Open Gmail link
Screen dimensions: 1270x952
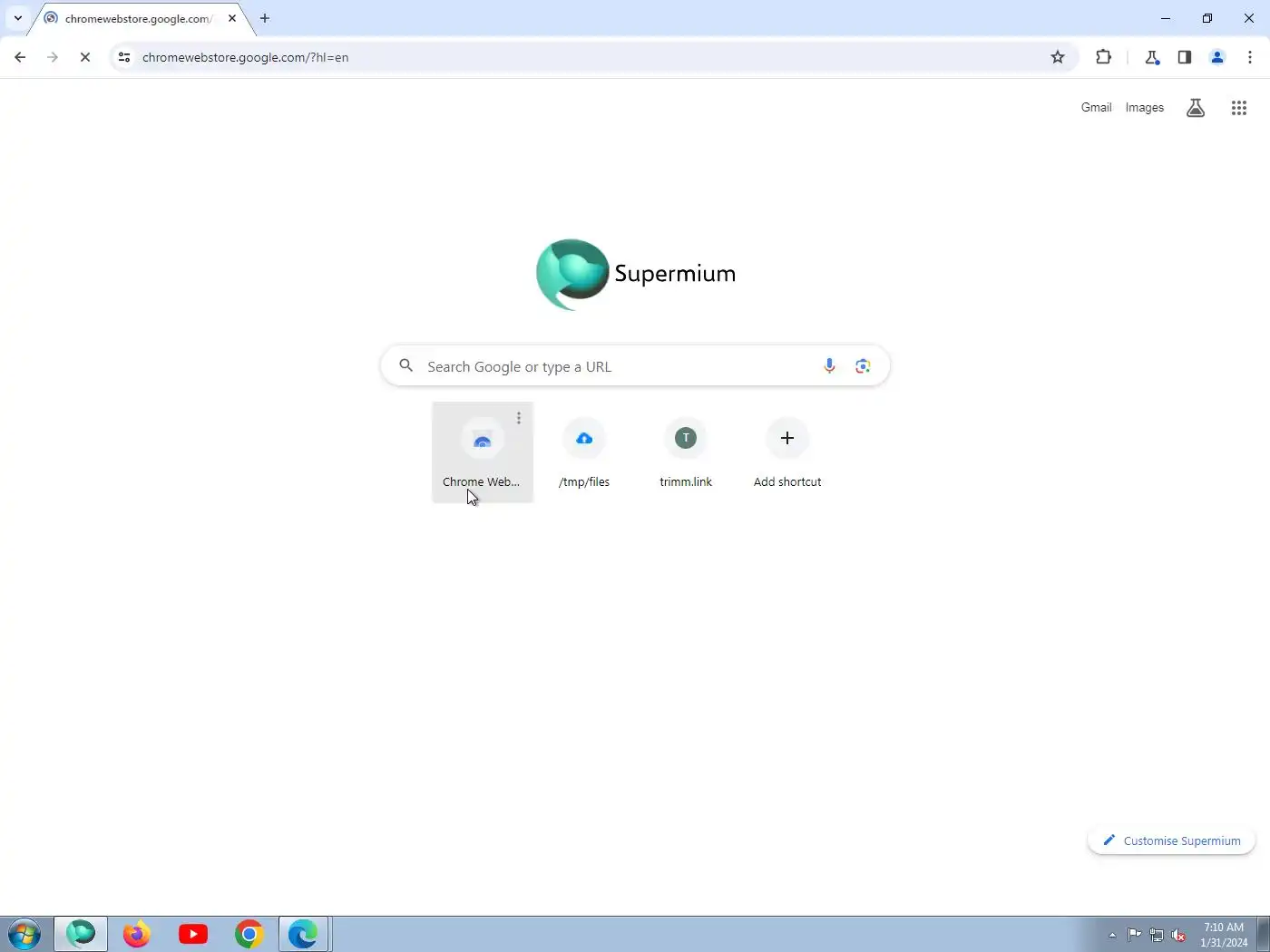click(x=1096, y=107)
